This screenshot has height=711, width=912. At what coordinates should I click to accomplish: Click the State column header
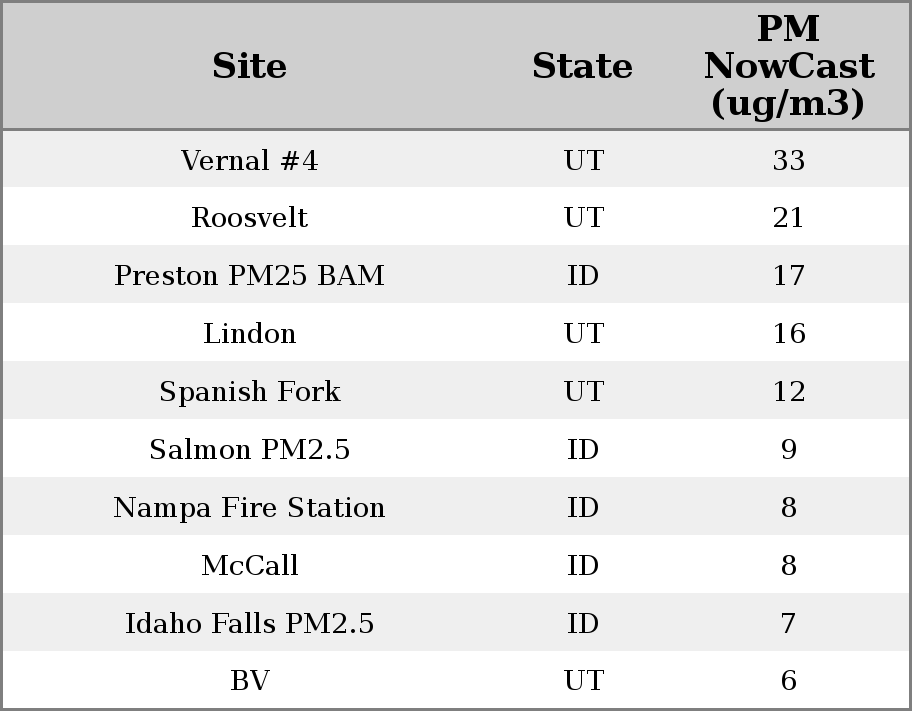pos(582,66)
